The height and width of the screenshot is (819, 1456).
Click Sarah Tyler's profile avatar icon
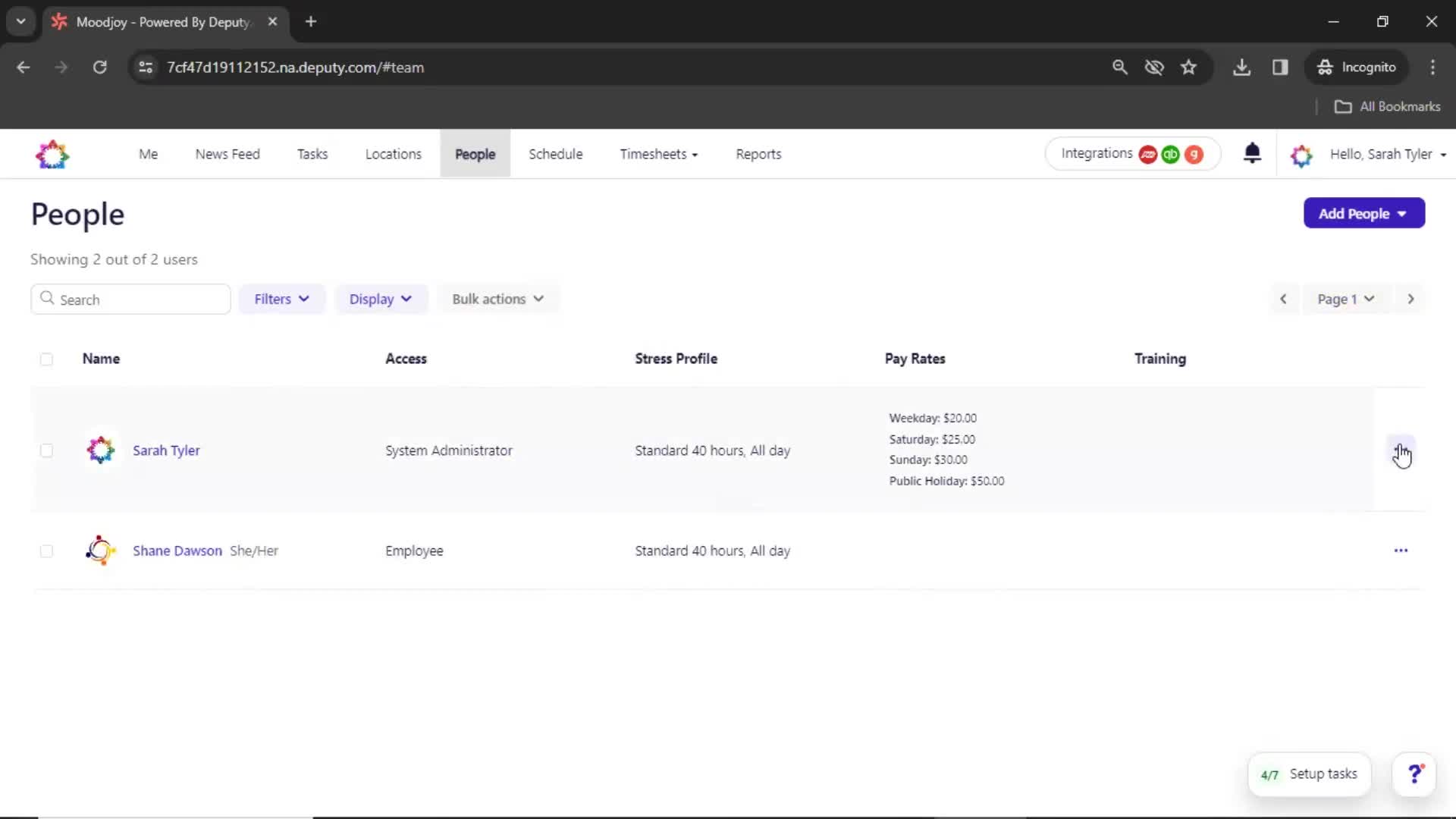(x=99, y=450)
